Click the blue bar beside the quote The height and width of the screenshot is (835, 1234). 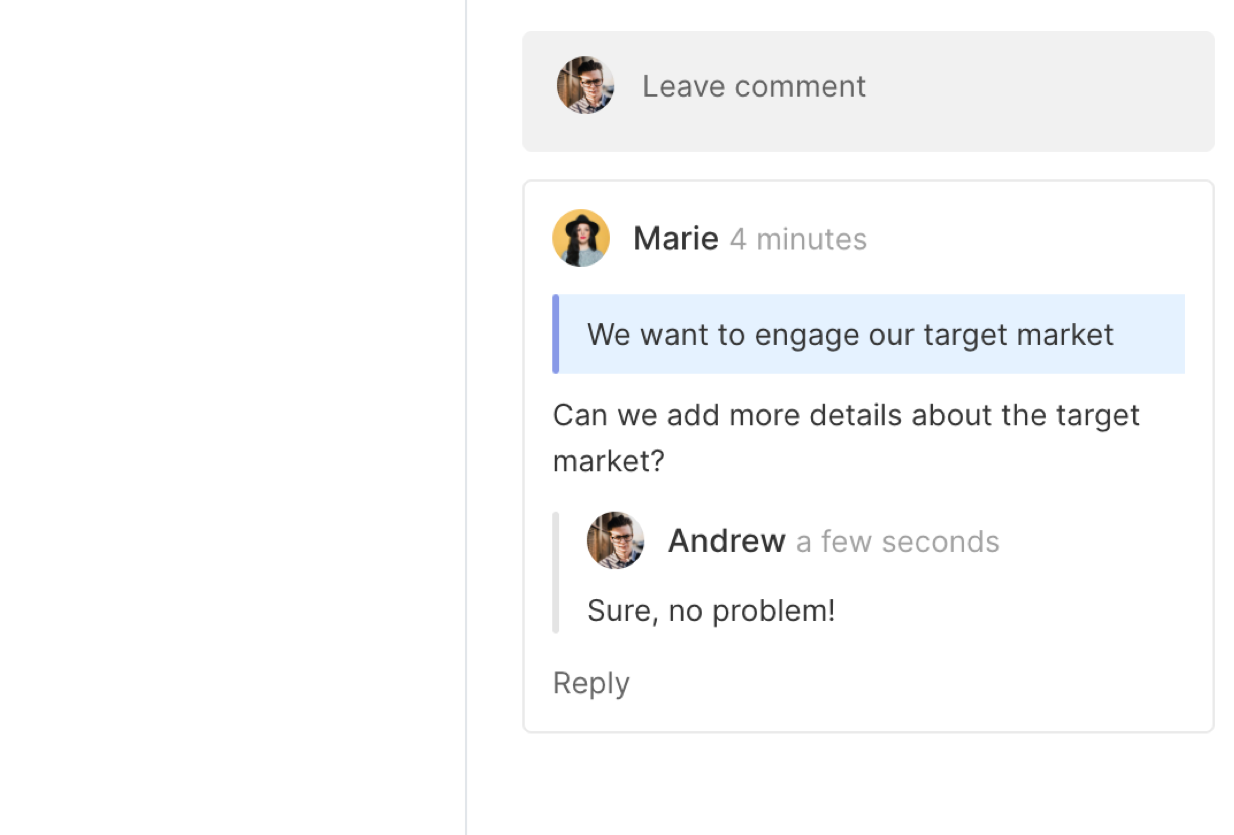pos(556,334)
